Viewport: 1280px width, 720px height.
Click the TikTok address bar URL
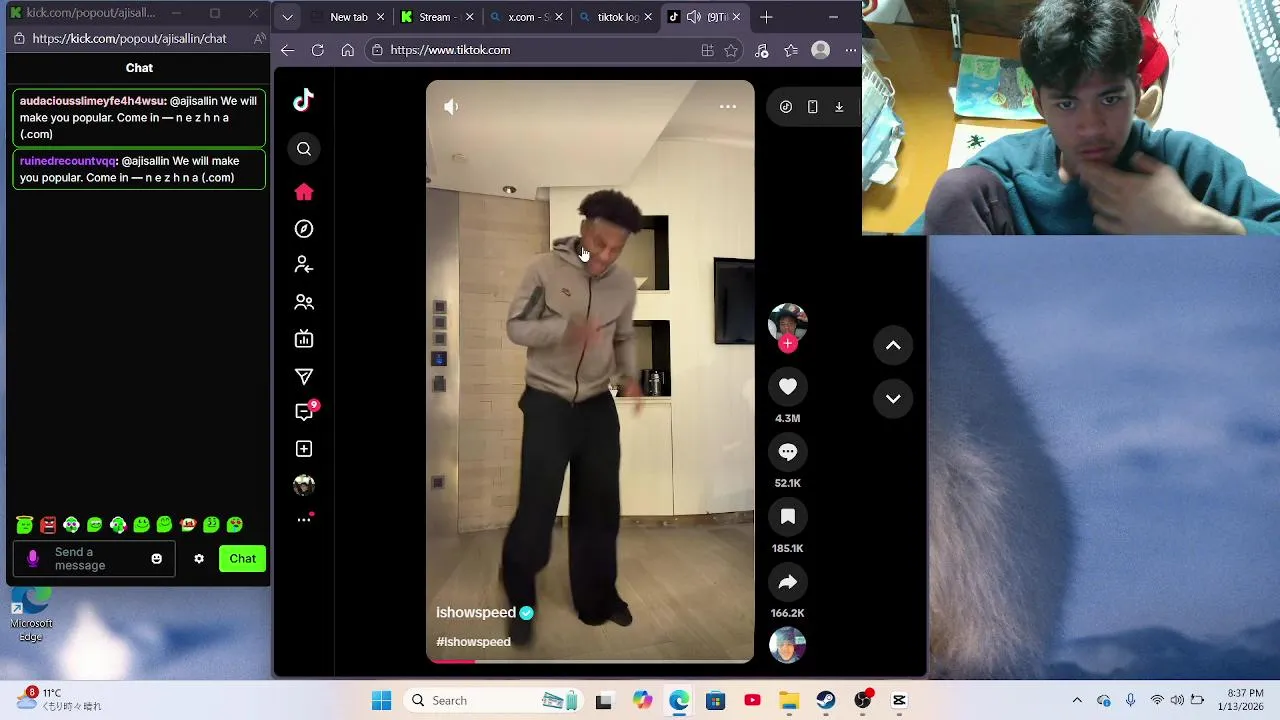tap(450, 50)
